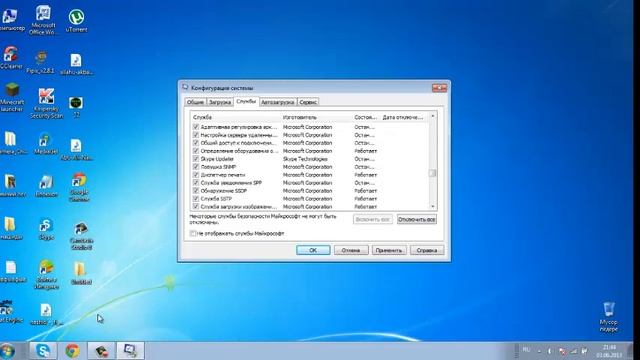Open the Skype desktop shortcut
This screenshot has height=360, width=640.
point(46,229)
